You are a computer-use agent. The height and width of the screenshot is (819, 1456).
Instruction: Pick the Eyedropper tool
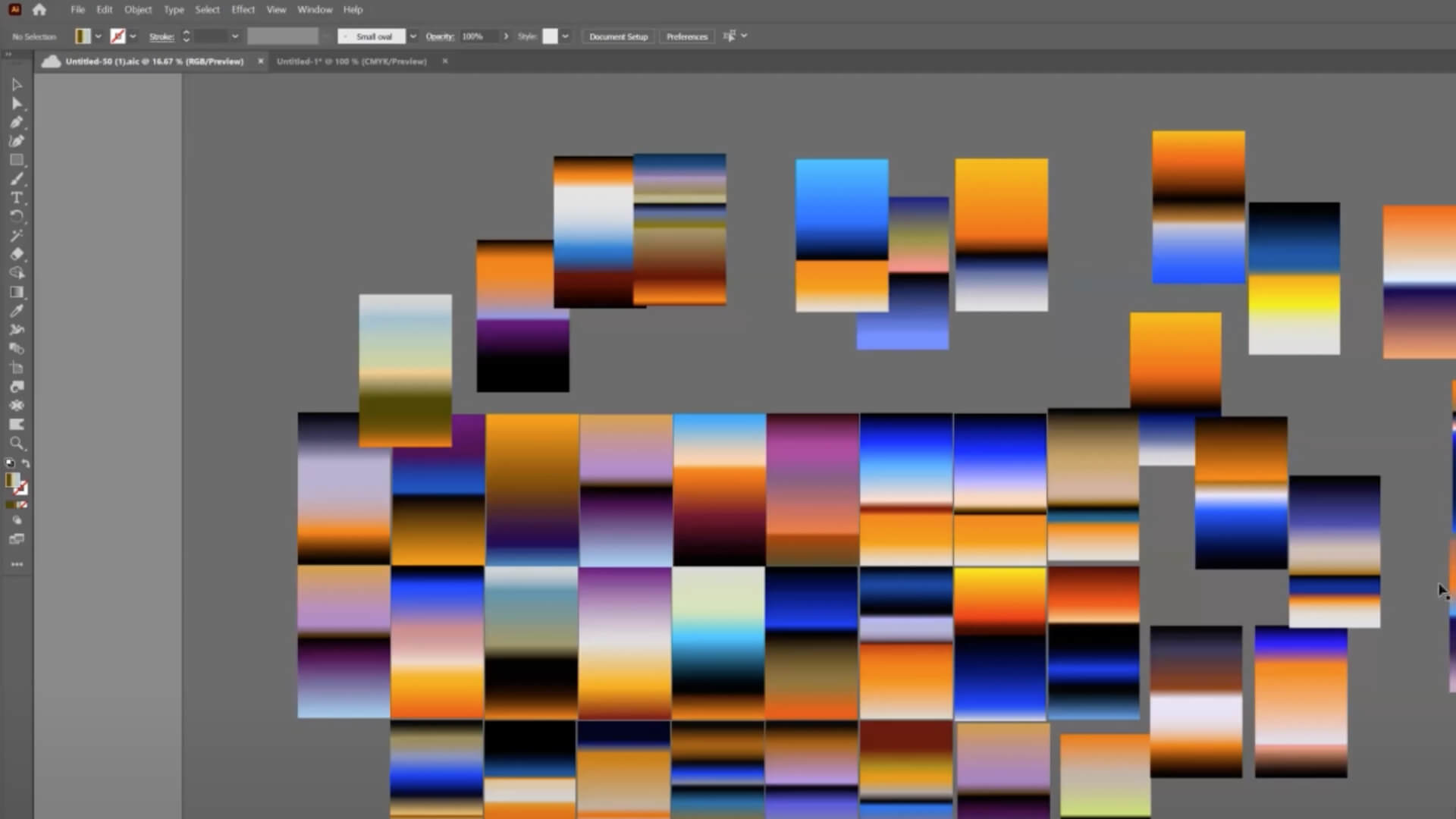[17, 311]
